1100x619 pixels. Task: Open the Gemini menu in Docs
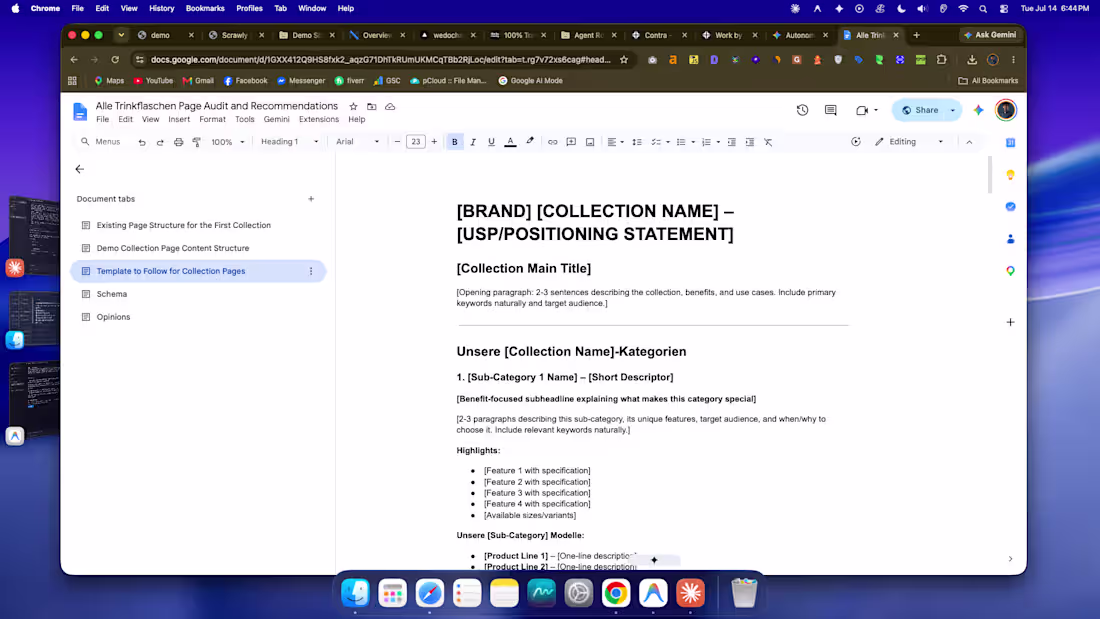276,119
